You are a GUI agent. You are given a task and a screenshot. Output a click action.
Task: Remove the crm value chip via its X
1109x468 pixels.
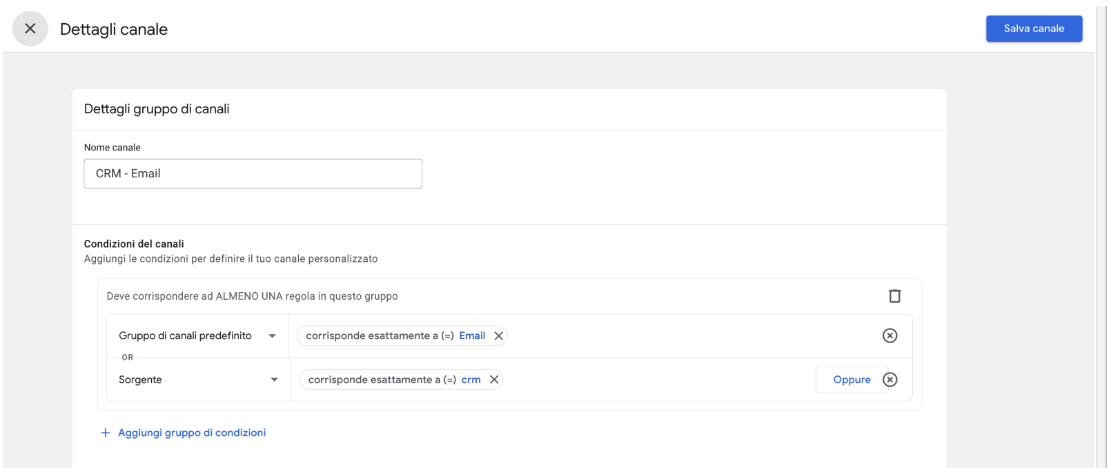(494, 380)
